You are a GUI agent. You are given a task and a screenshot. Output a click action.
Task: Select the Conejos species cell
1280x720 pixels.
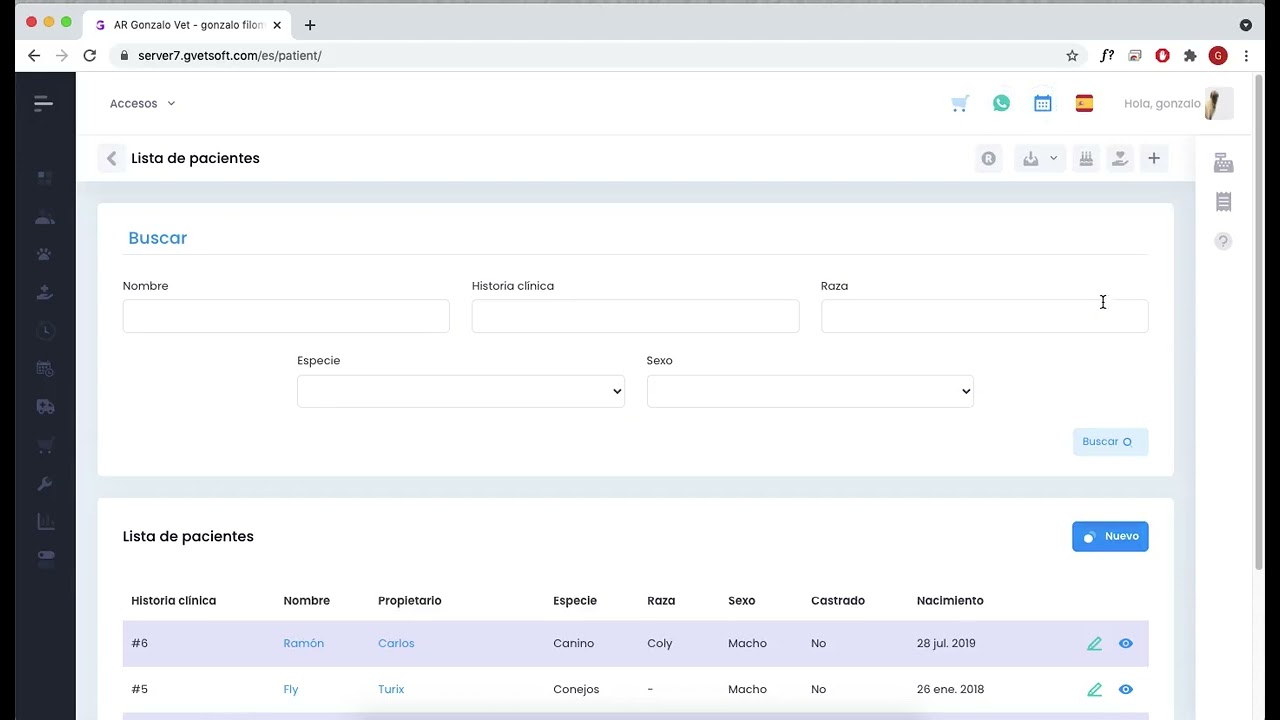pyautogui.click(x=576, y=689)
